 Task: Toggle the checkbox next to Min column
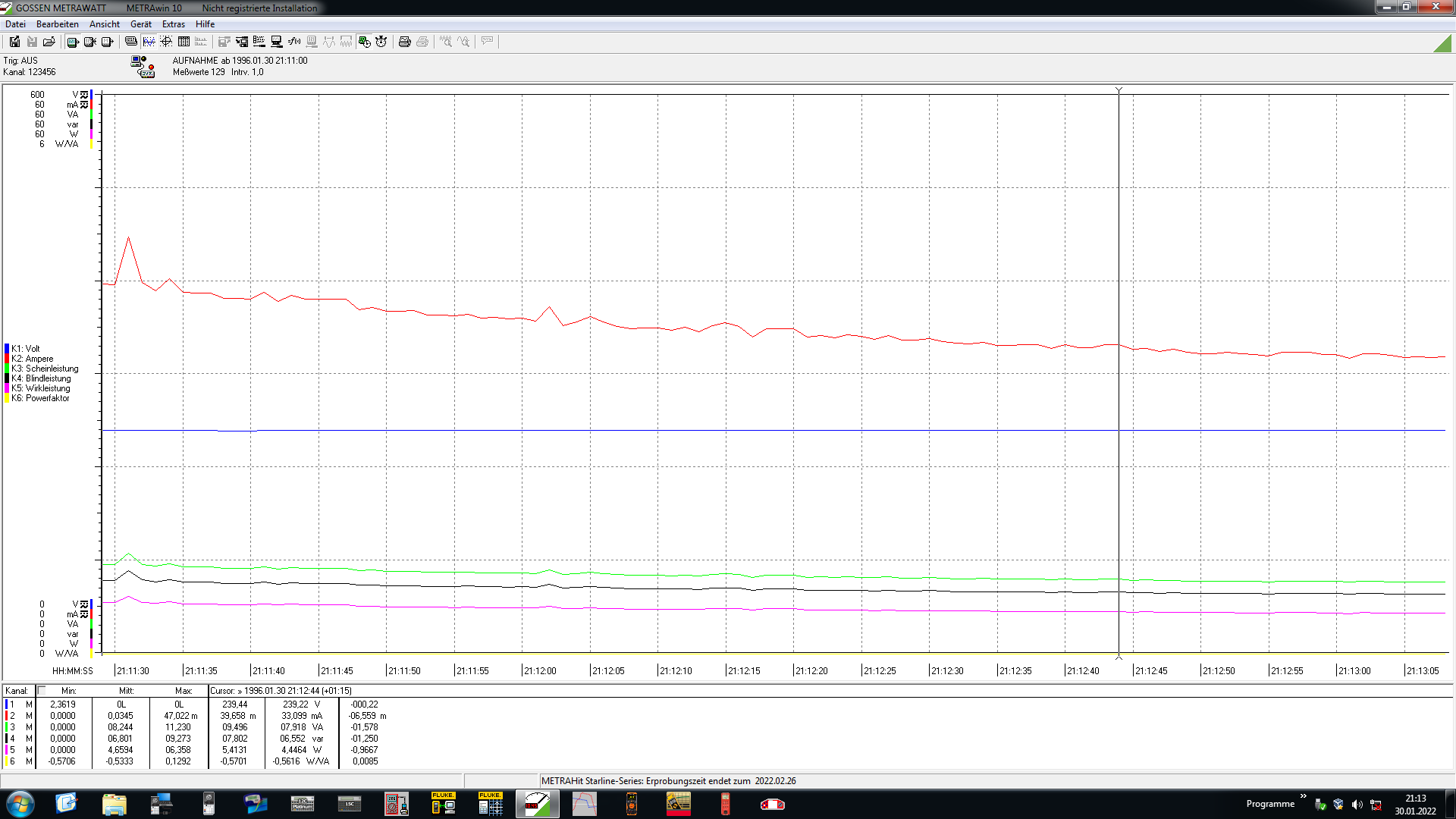point(42,691)
